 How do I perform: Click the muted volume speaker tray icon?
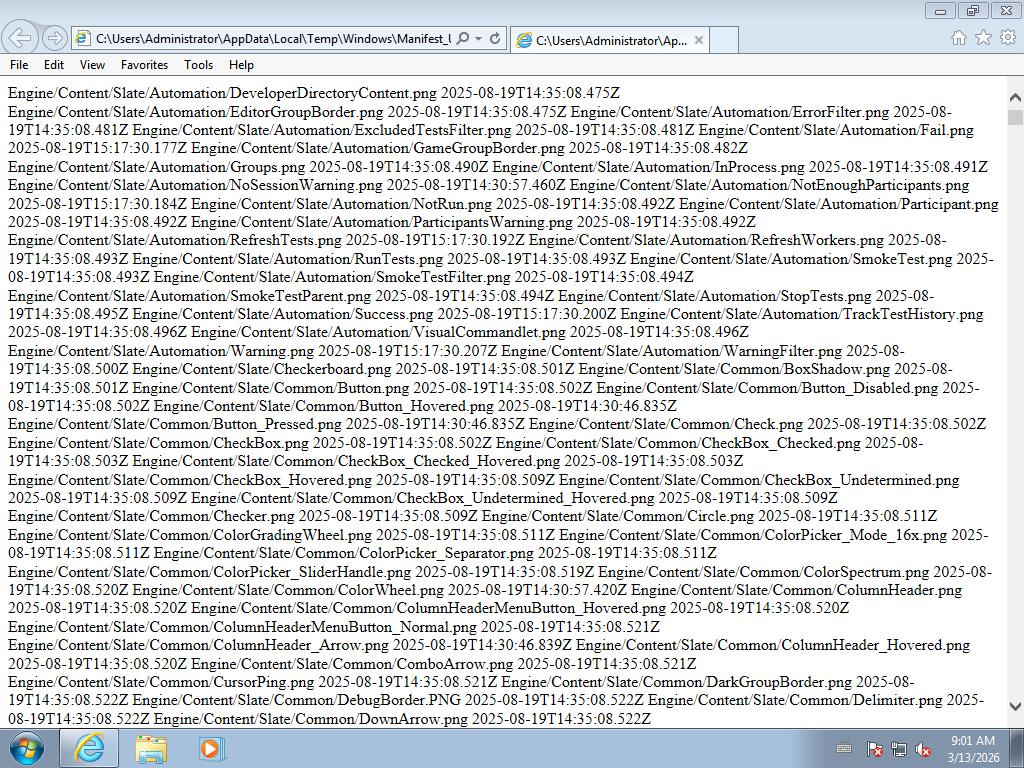pyautogui.click(x=924, y=749)
